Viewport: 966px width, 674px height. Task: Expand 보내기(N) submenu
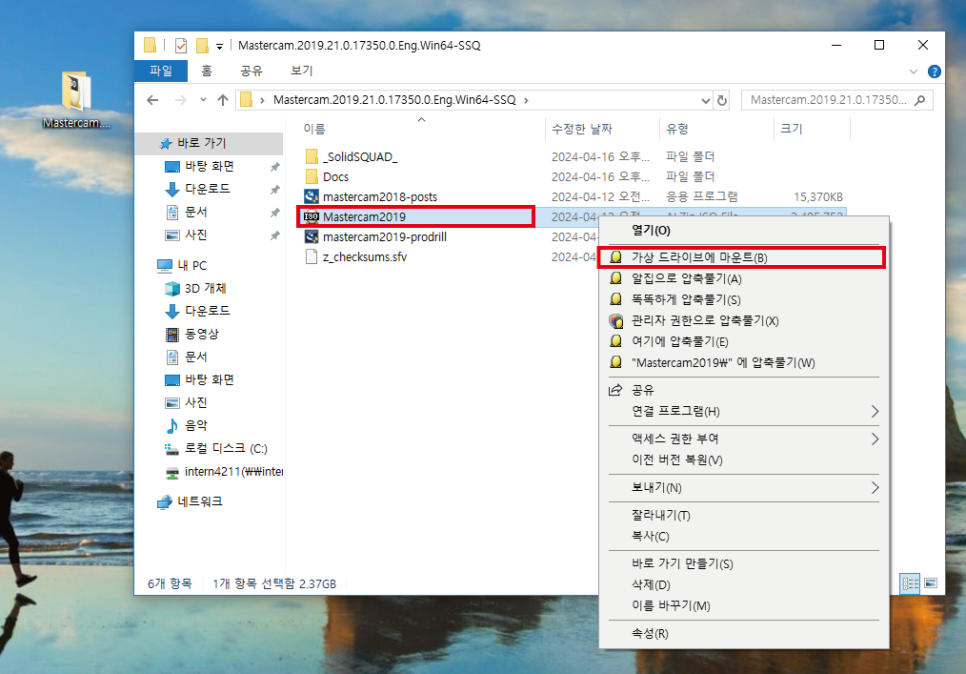coord(744,487)
